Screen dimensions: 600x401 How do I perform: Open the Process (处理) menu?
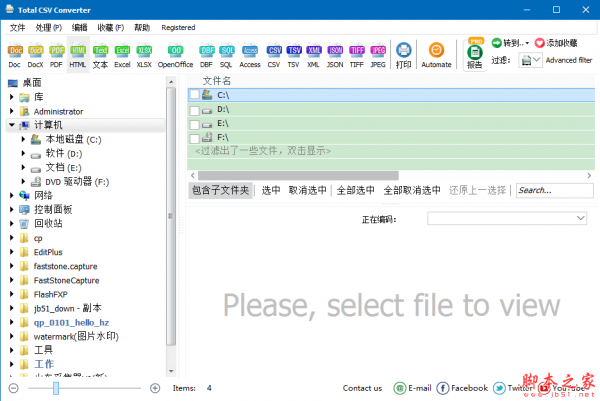pos(49,28)
